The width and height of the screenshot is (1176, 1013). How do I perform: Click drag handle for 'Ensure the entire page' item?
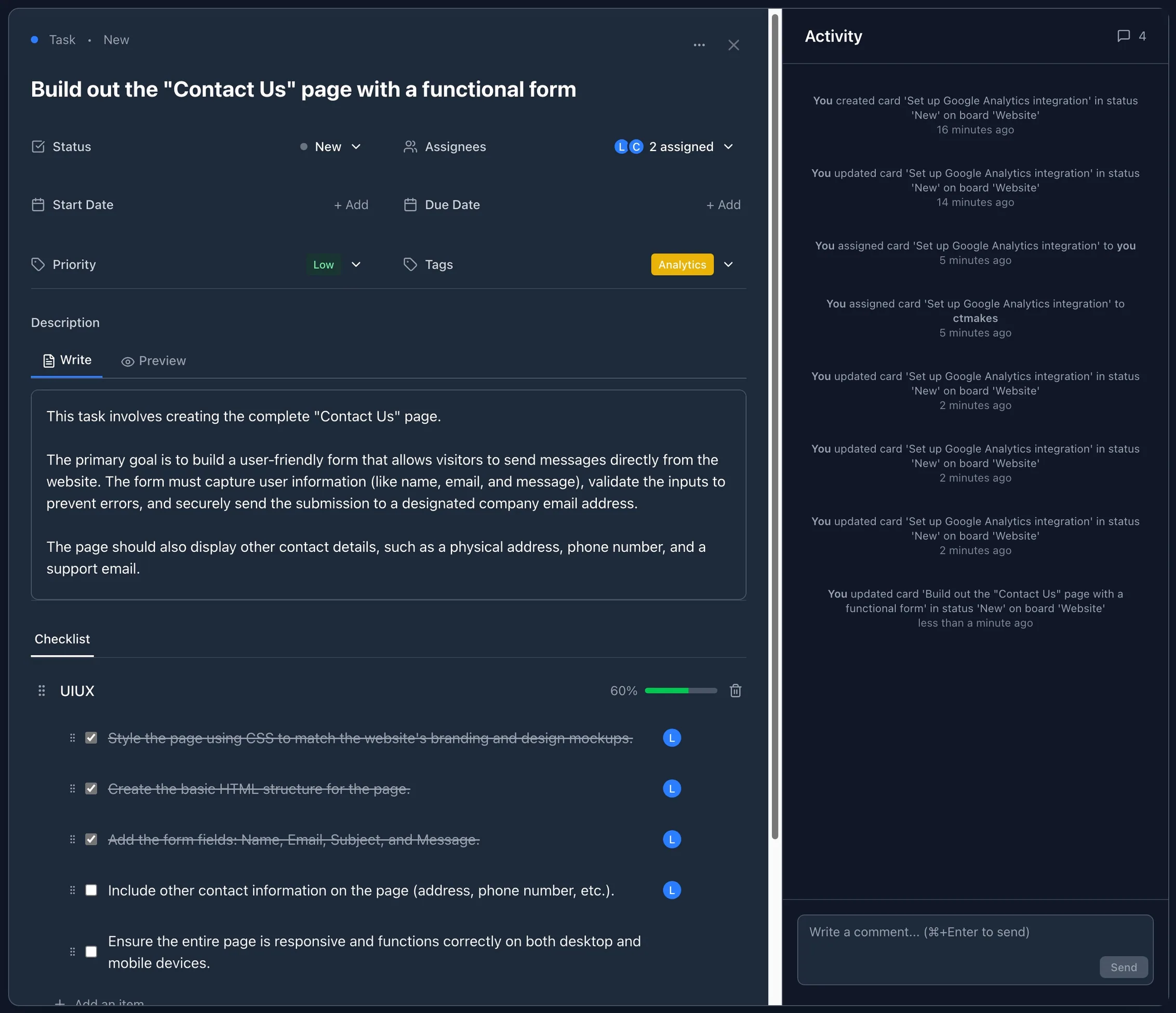point(72,951)
